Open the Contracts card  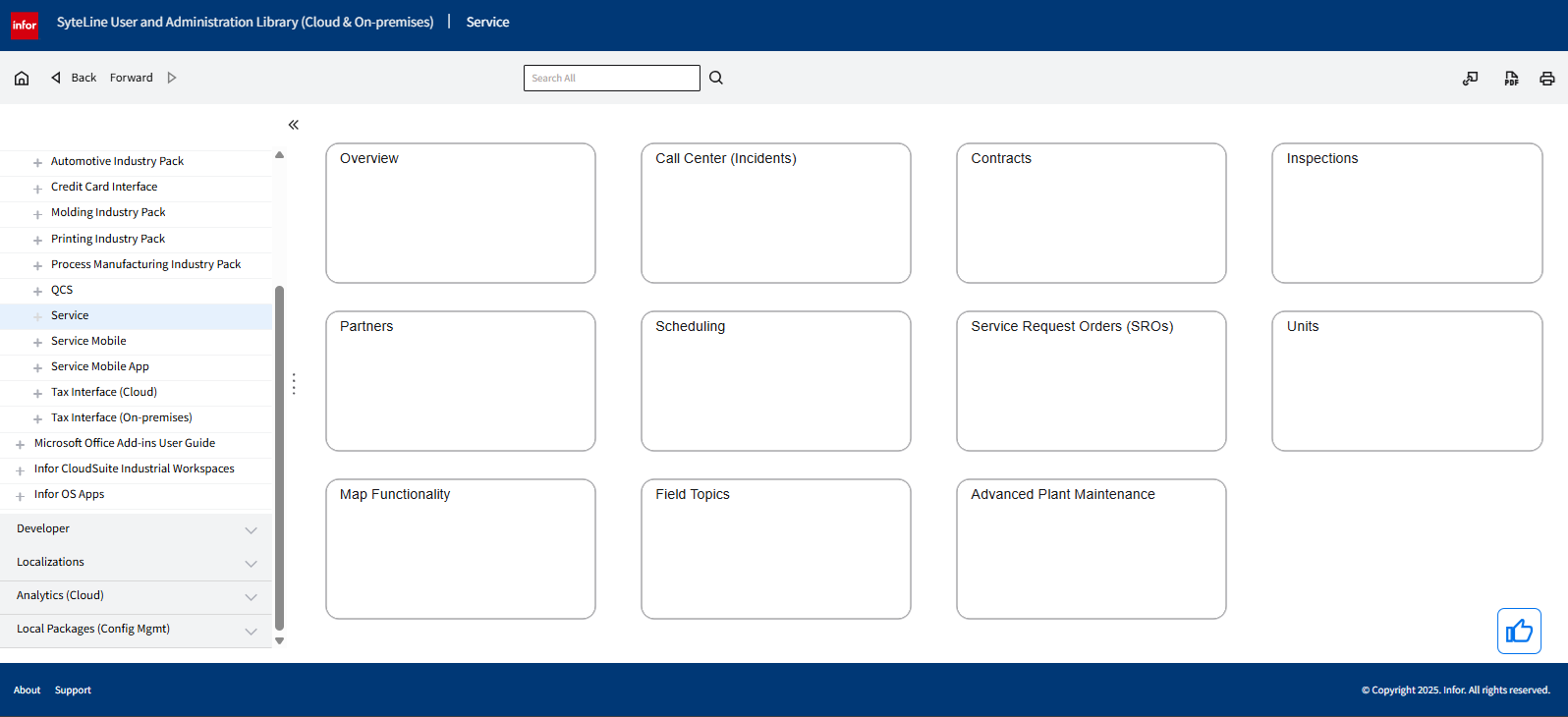pyautogui.click(x=1092, y=213)
